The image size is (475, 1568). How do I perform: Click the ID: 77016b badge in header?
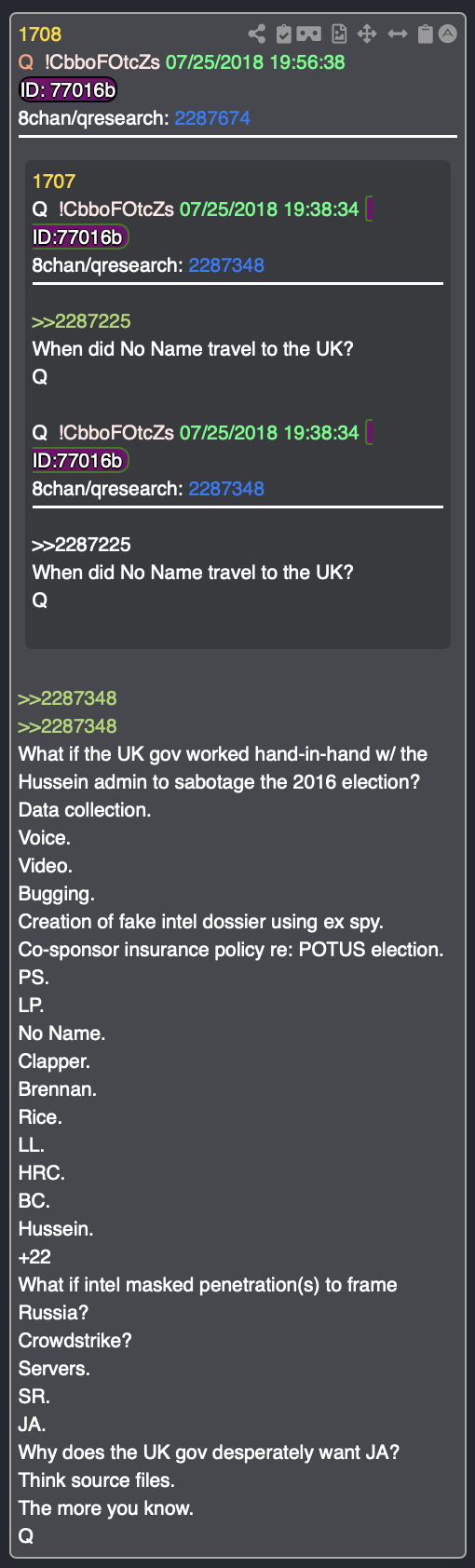[x=68, y=90]
